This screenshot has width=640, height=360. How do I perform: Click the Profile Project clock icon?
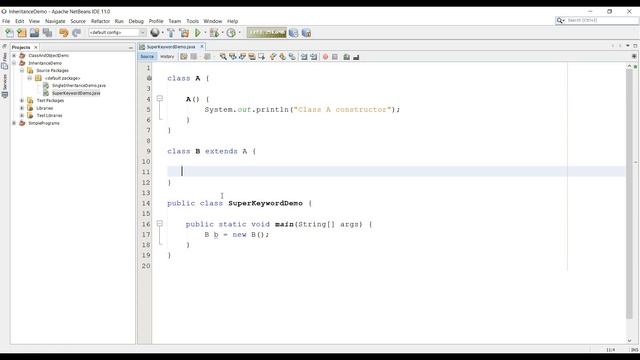(x=231, y=33)
